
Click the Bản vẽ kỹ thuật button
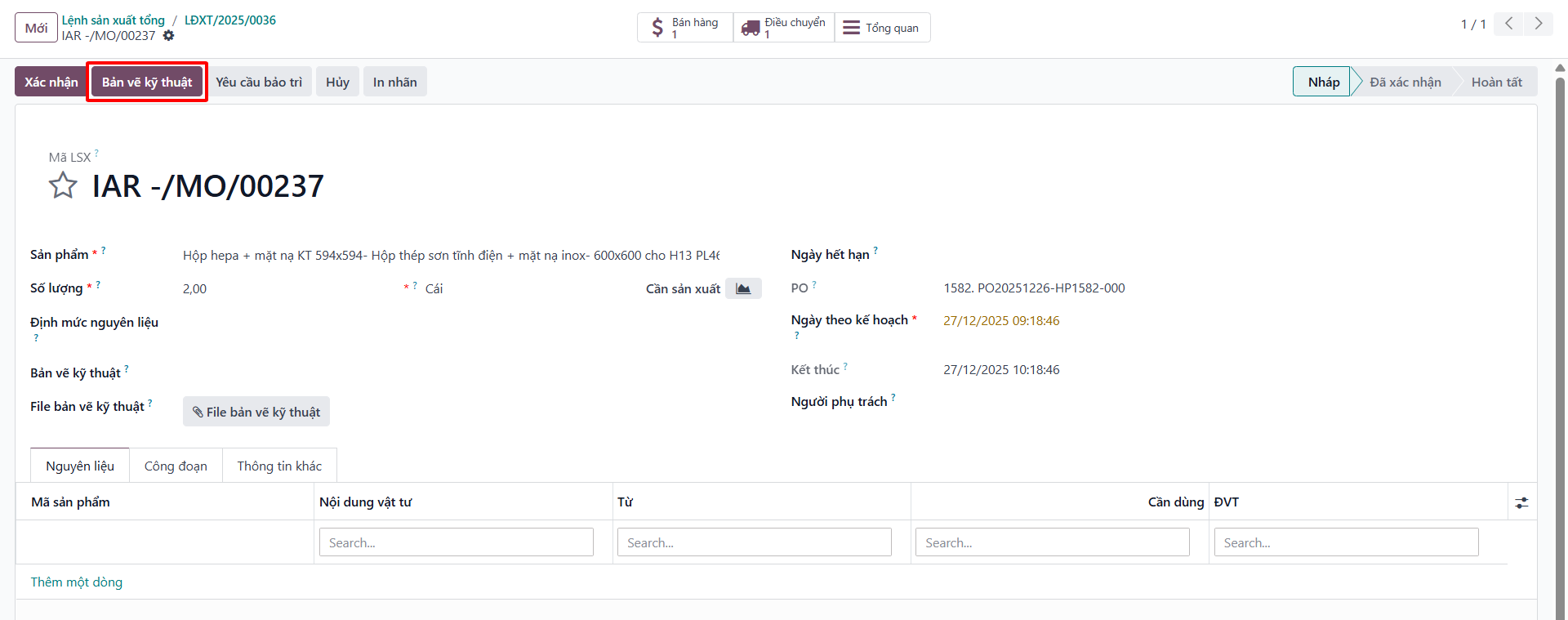(147, 82)
